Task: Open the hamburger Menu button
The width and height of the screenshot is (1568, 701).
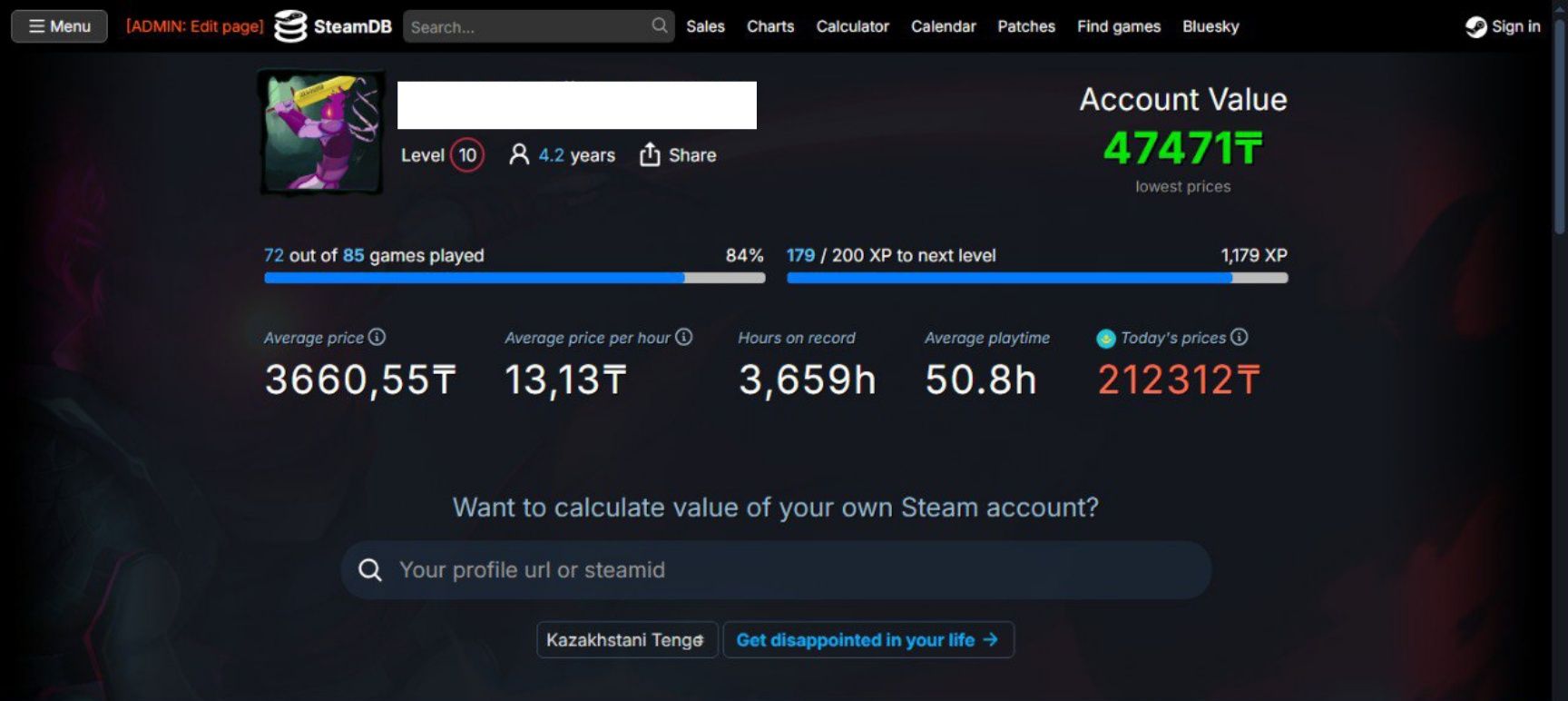Action: (x=59, y=26)
